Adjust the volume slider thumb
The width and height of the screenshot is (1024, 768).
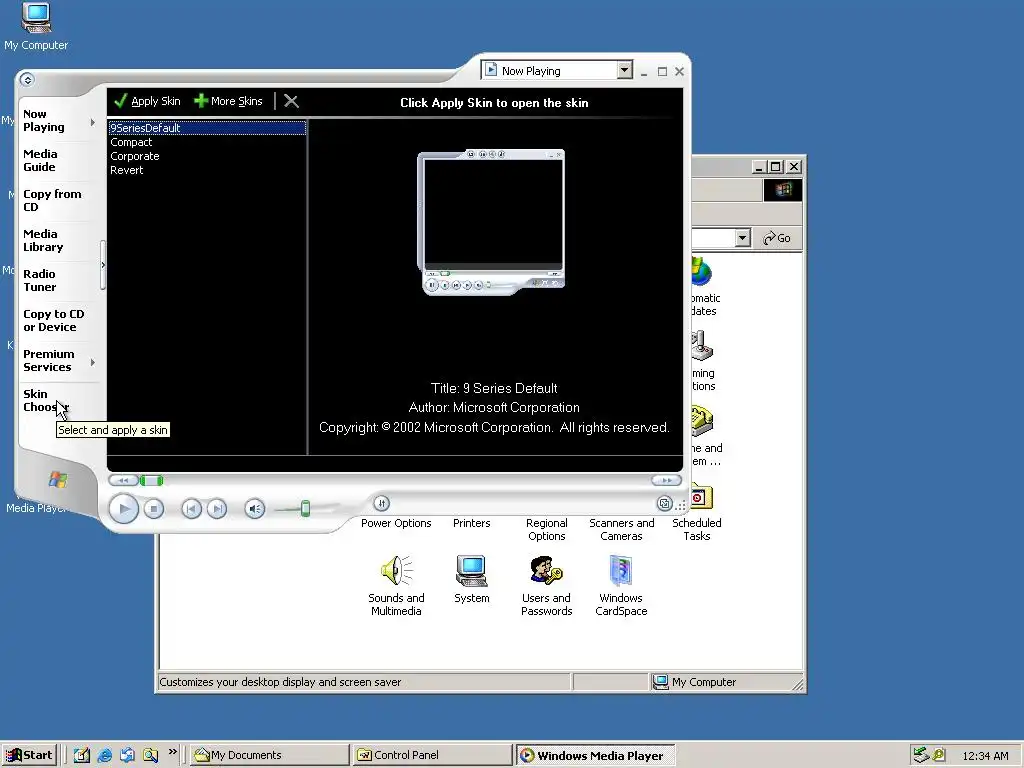[x=305, y=509]
